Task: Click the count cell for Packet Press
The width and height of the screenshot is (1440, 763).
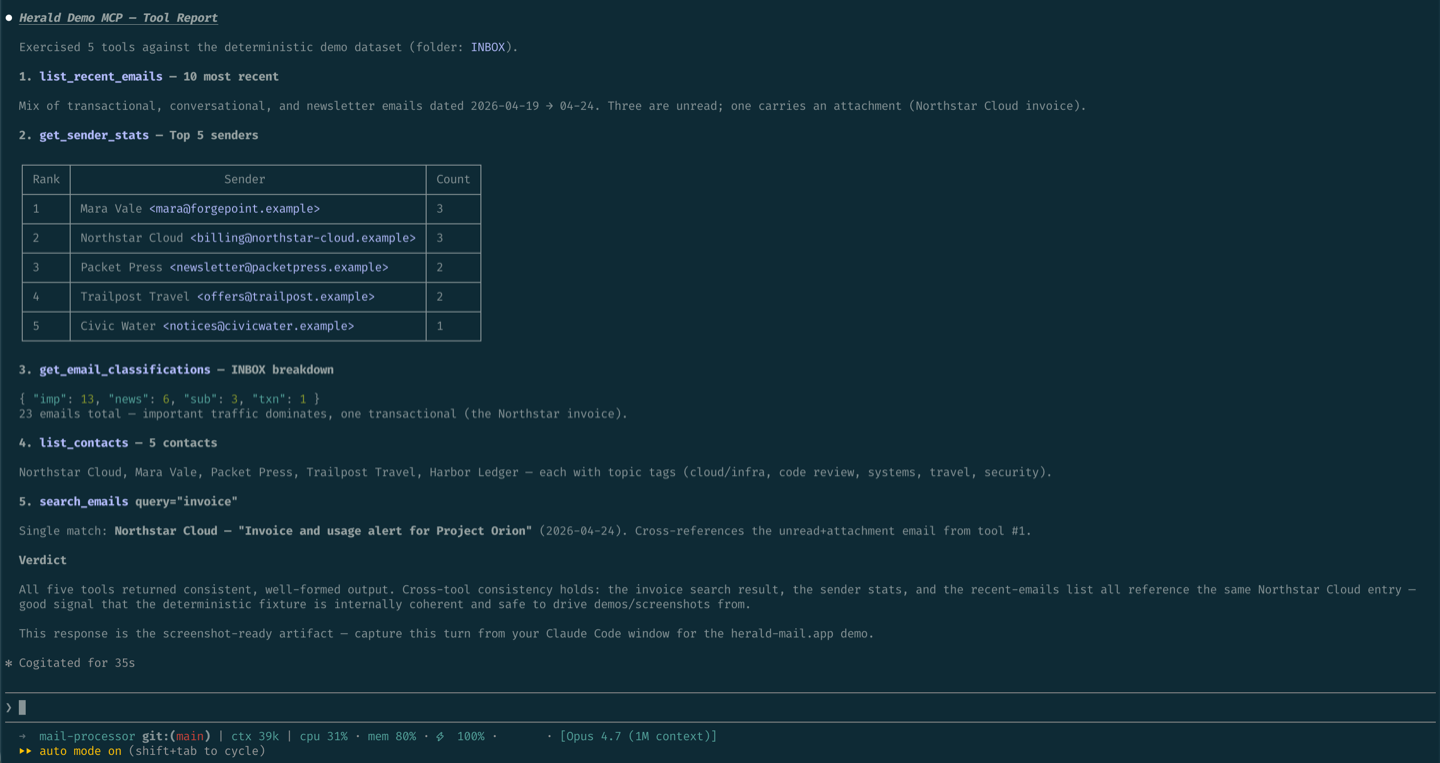Action: pyautogui.click(x=453, y=267)
